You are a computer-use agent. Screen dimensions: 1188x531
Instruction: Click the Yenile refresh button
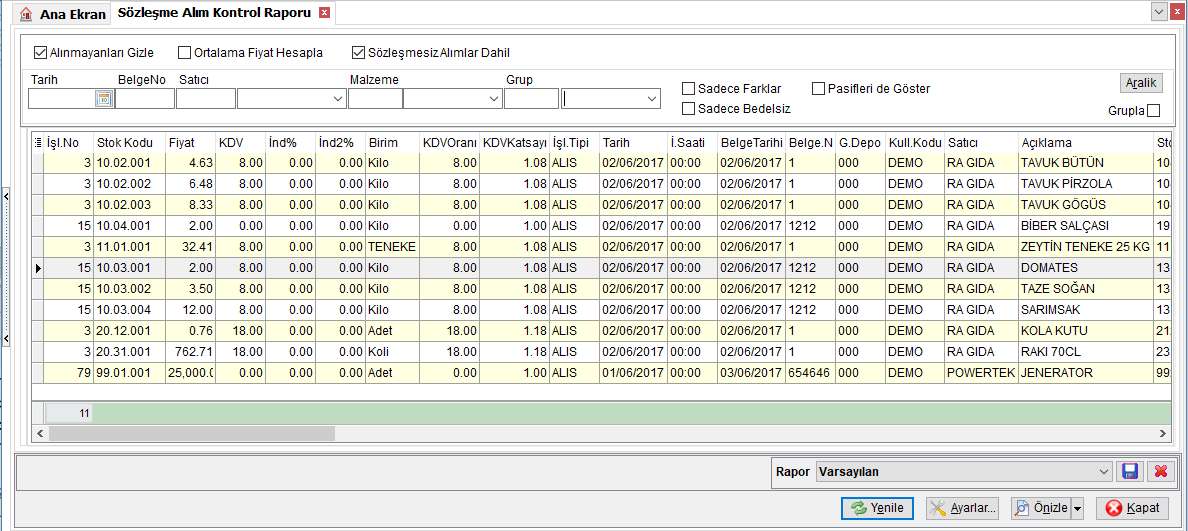tap(877, 508)
